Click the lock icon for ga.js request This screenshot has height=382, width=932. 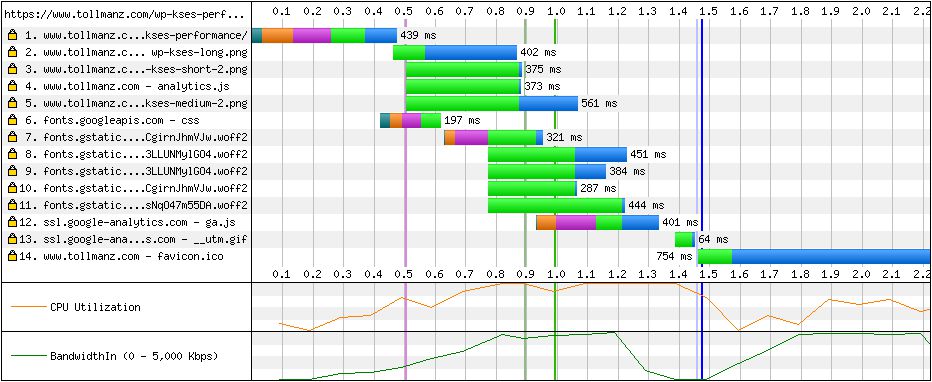[x=12, y=222]
